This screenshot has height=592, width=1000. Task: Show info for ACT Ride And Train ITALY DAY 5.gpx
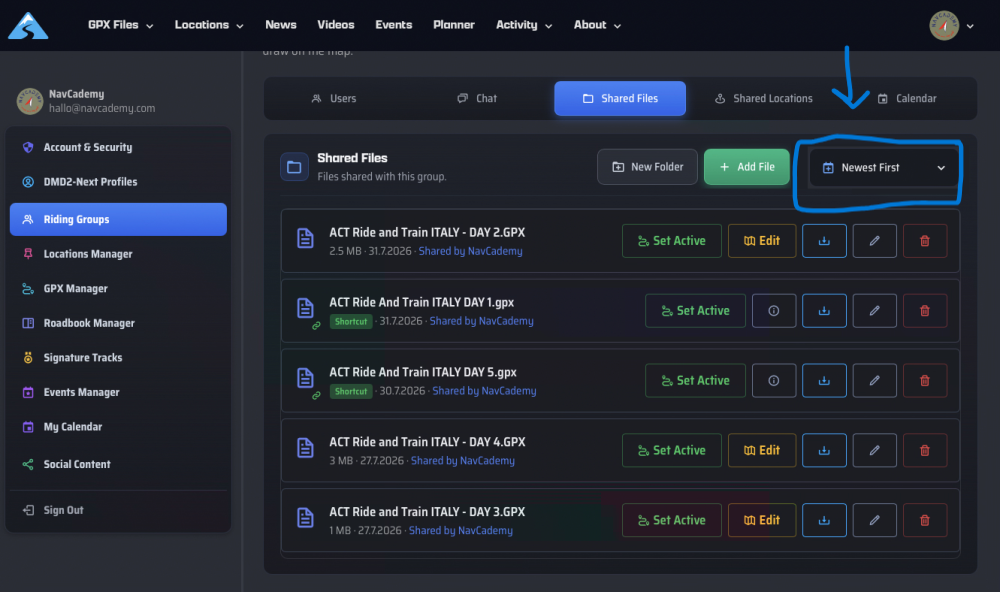point(774,380)
